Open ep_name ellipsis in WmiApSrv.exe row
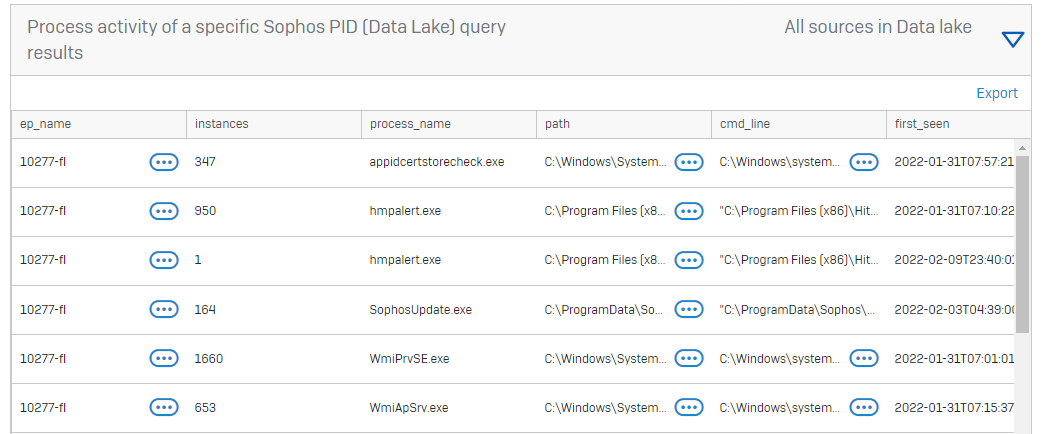 (164, 407)
